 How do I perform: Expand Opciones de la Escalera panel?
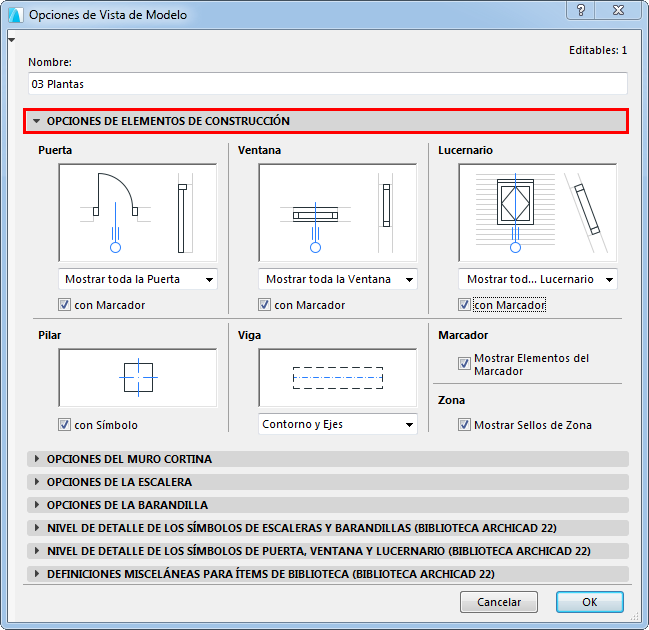coord(328,482)
